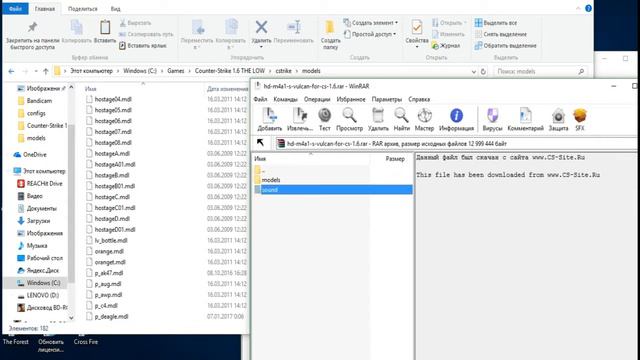Open Файл tab in Explorer ribbon
This screenshot has width=640, height=360.
[15, 9]
